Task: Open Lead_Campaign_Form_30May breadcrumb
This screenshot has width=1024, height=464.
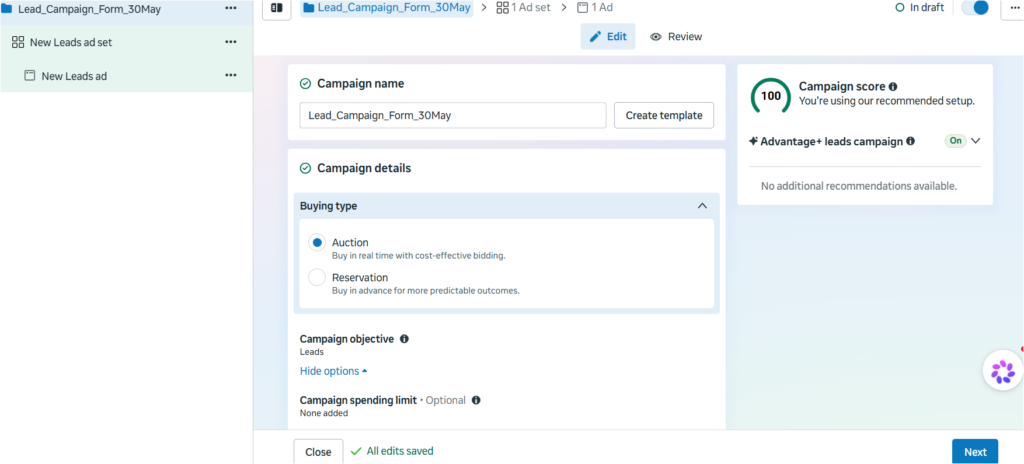Action: (x=387, y=8)
